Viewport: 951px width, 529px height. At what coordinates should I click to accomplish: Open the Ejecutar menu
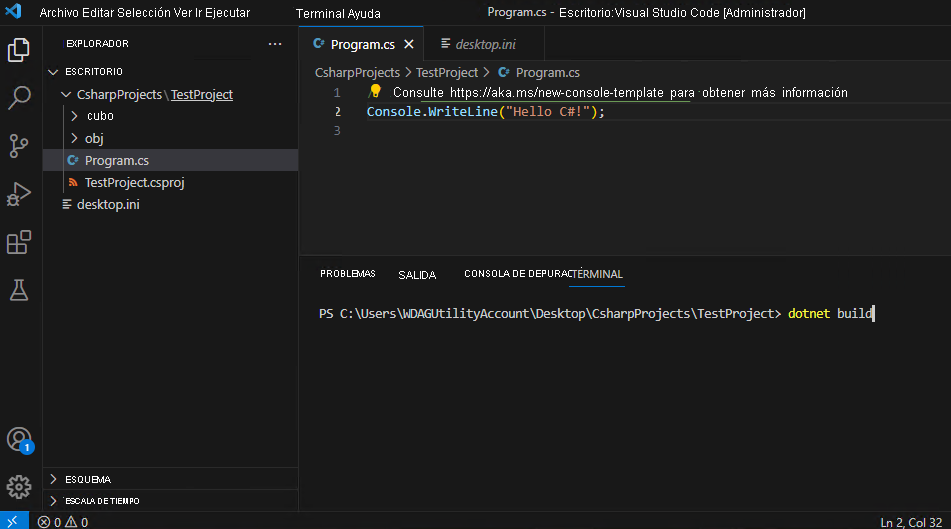(227, 13)
